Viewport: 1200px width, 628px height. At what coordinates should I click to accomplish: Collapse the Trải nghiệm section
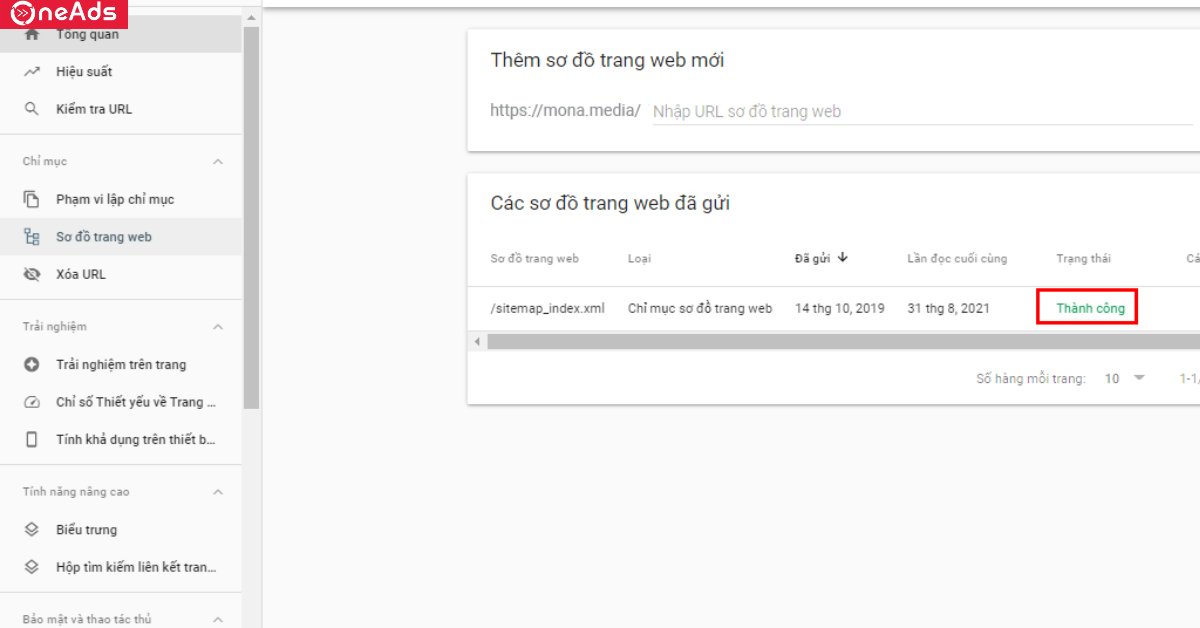(x=218, y=326)
